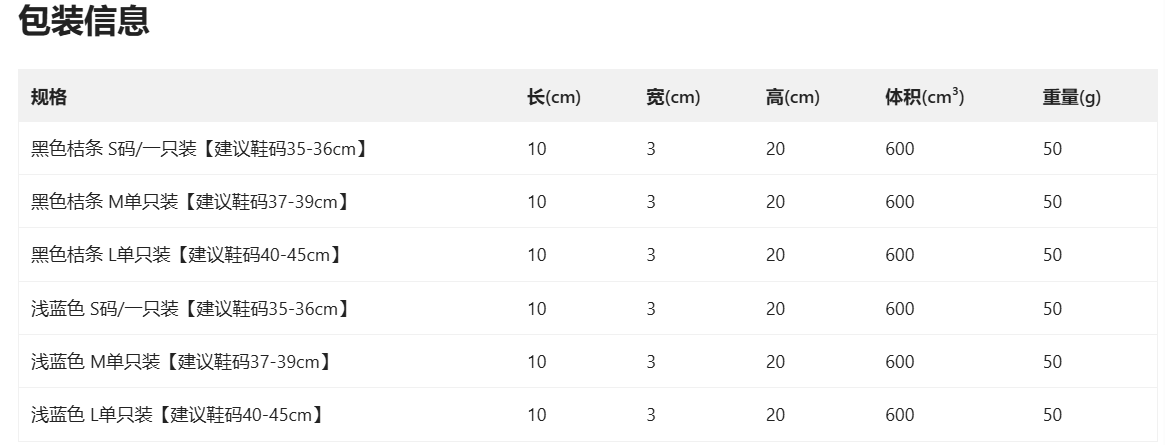Select the 浅蓝色 L单只装 row label
This screenshot has width=1165, height=445.
[177, 415]
